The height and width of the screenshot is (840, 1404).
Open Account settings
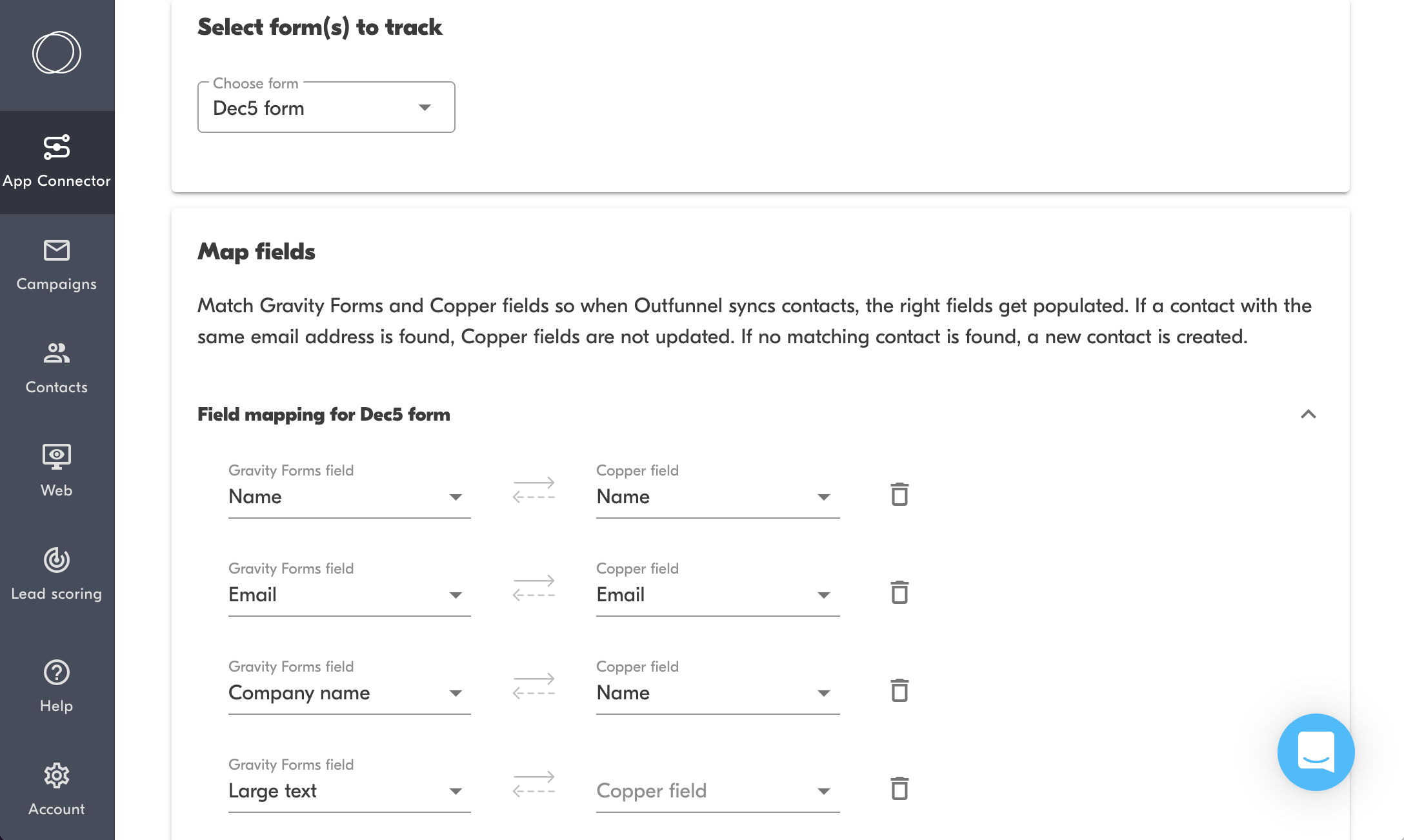coord(57,789)
